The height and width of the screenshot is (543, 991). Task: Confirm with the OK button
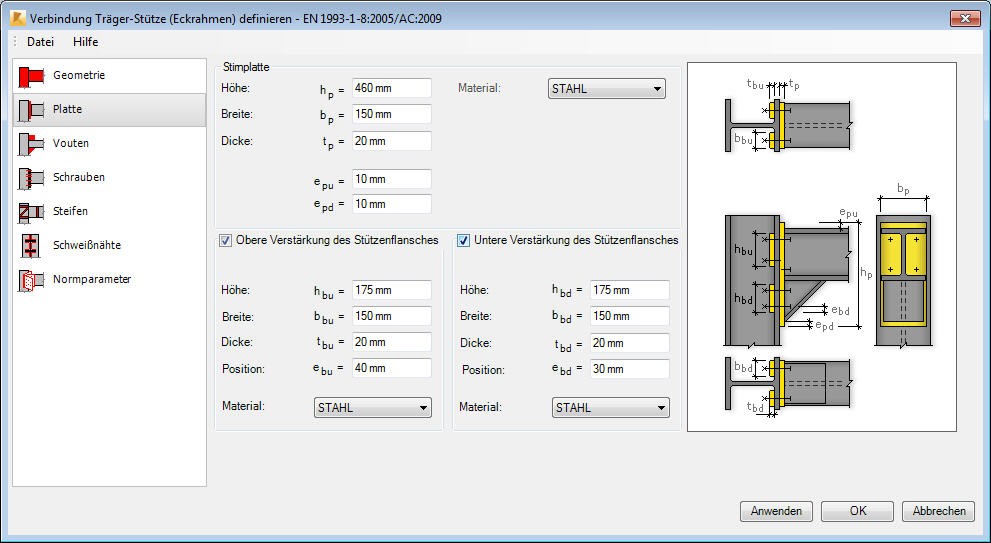click(x=857, y=511)
